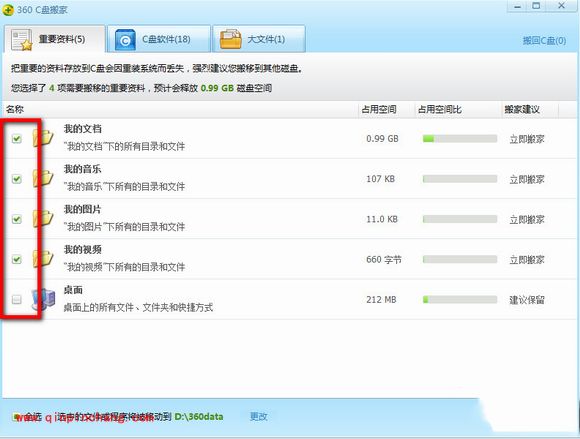Click the 桌面 usage ratio bar
Image resolution: width=580 pixels, height=439 pixels.
coord(460,300)
